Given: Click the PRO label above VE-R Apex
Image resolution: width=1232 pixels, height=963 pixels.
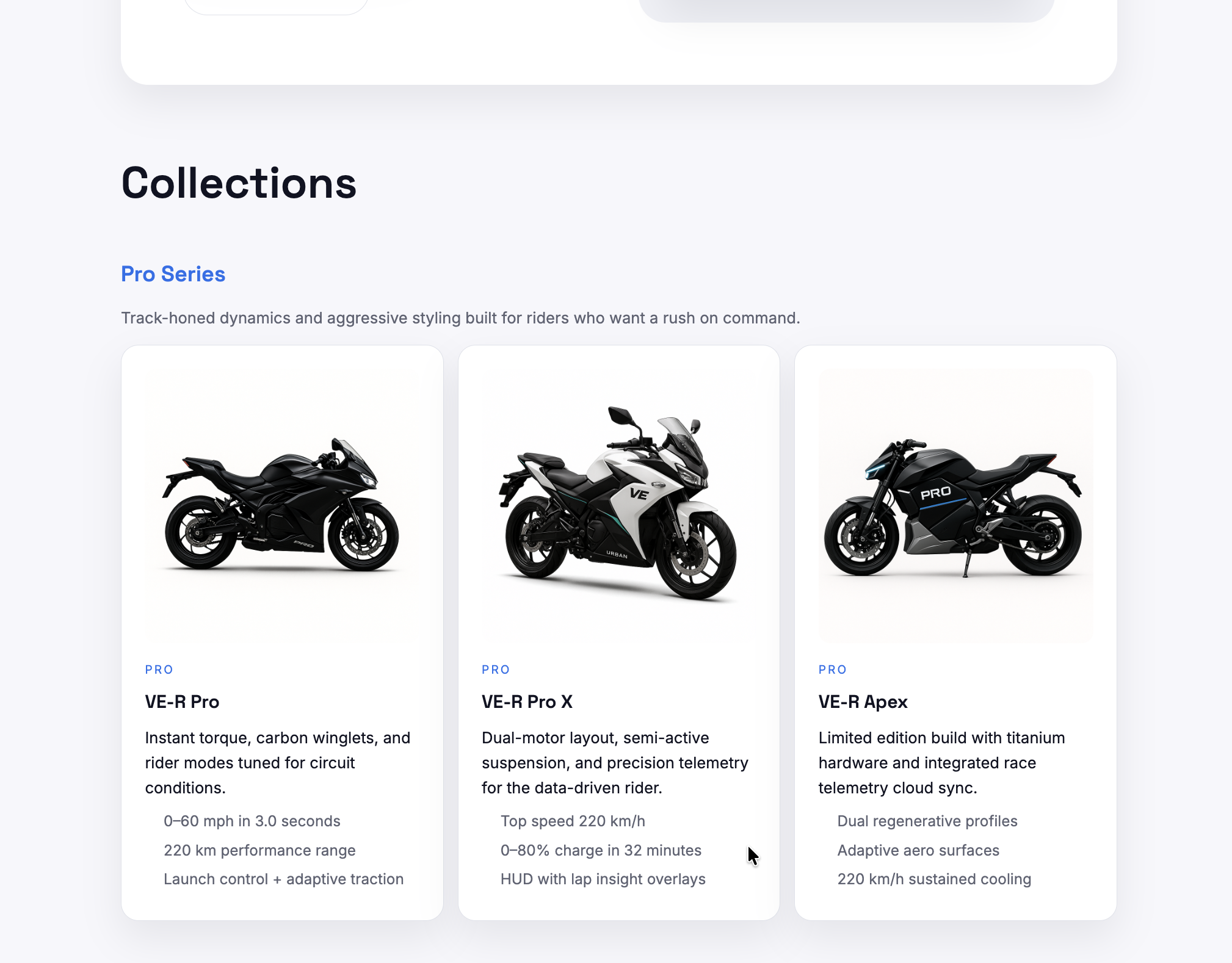Looking at the screenshot, I should (x=832, y=669).
